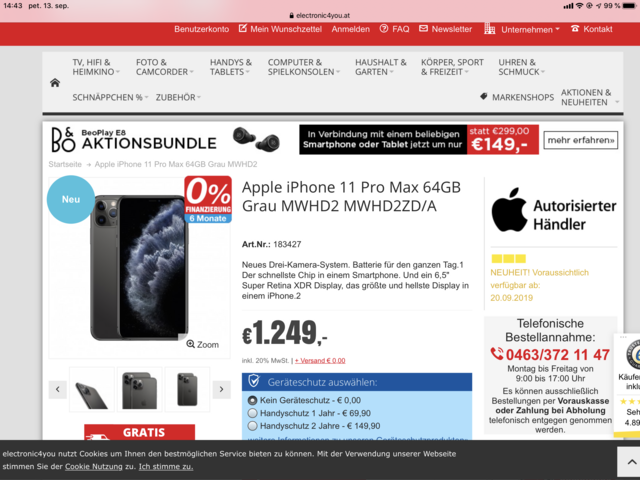Go to the home page house icon
The height and width of the screenshot is (480, 640).
coord(55,83)
